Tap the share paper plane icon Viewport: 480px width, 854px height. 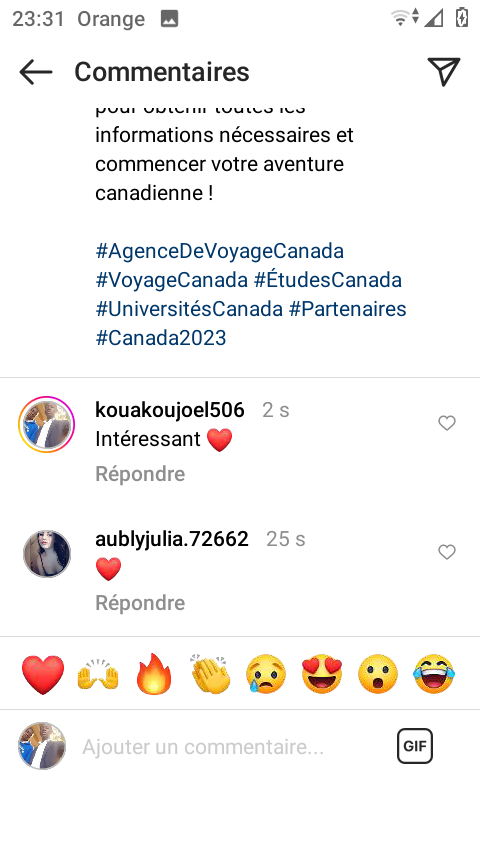(444, 71)
